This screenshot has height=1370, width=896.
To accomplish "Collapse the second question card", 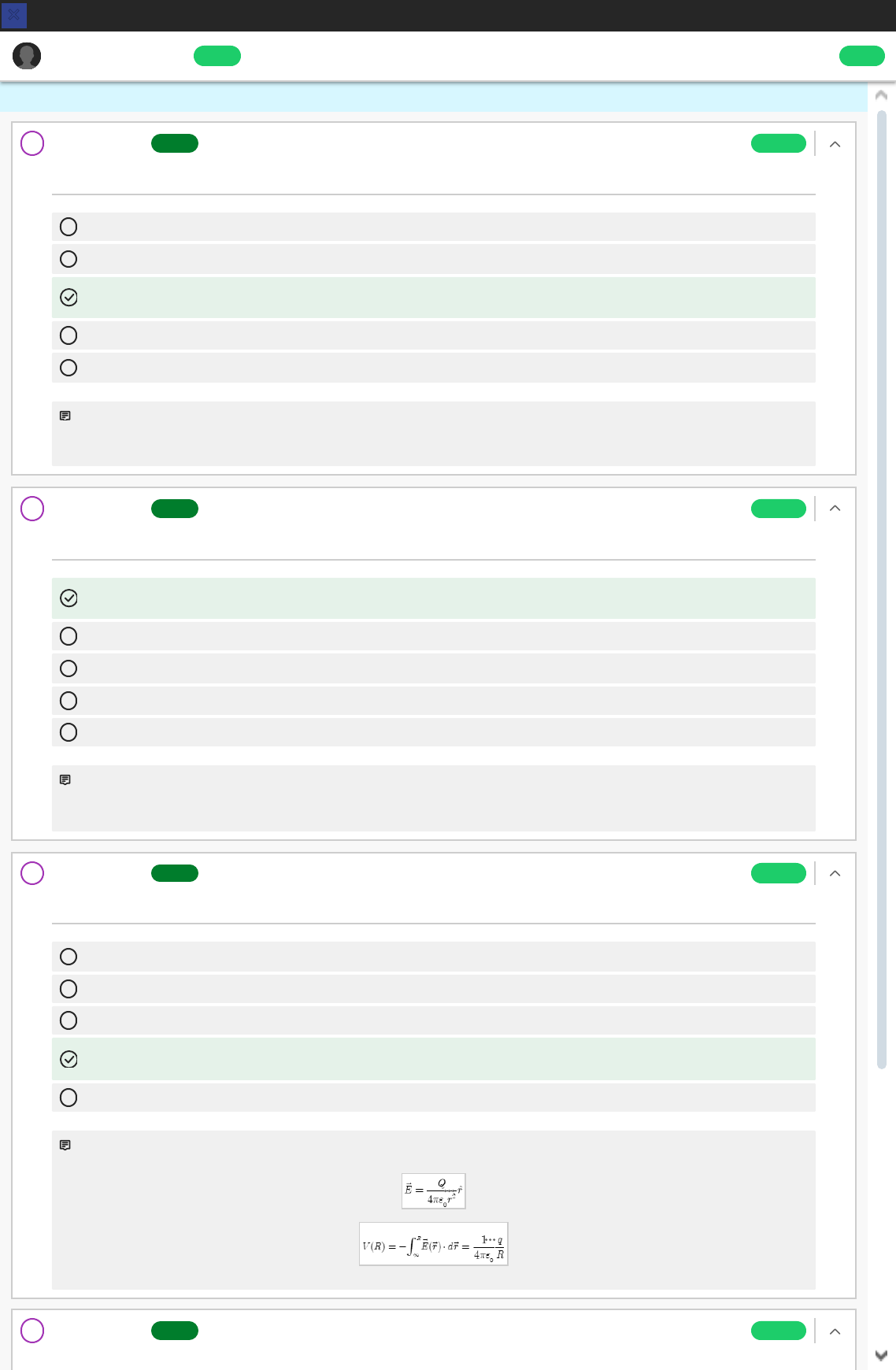I will [835, 509].
